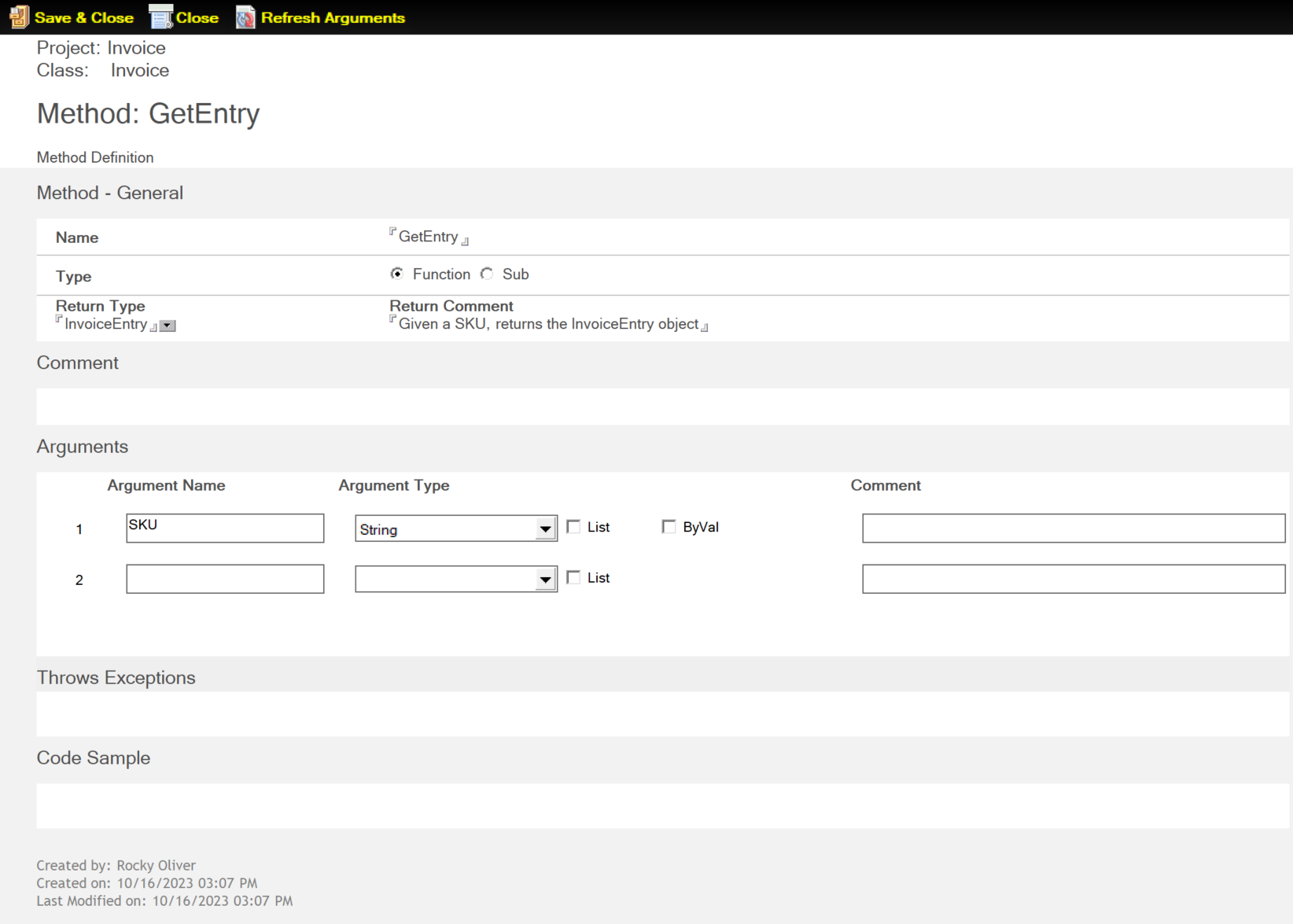Click the Close action label

[x=197, y=17]
